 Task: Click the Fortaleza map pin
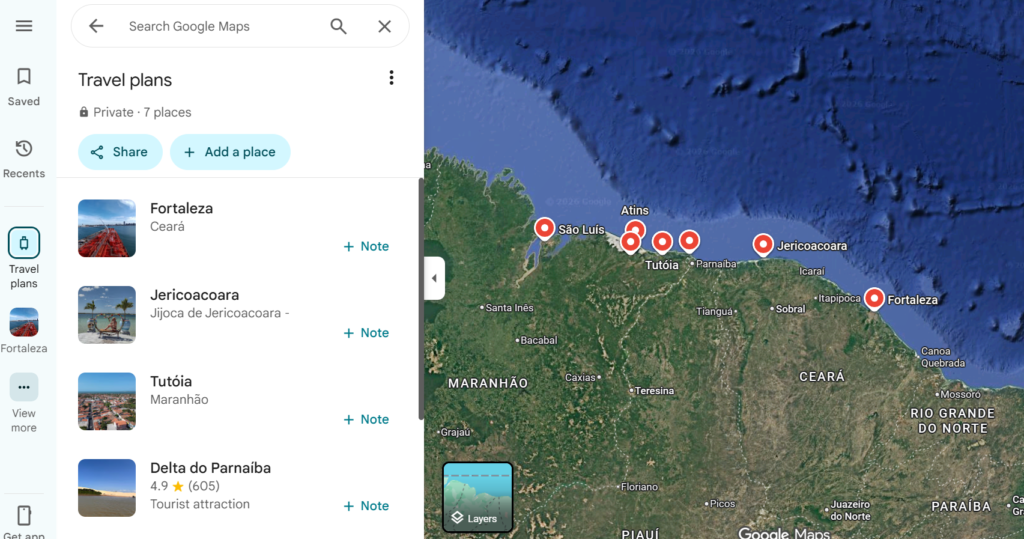click(874, 299)
